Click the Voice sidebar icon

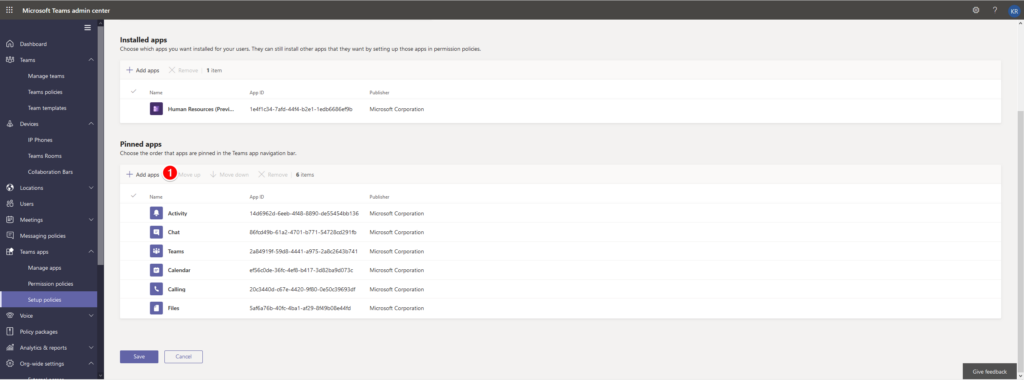[x=10, y=315]
